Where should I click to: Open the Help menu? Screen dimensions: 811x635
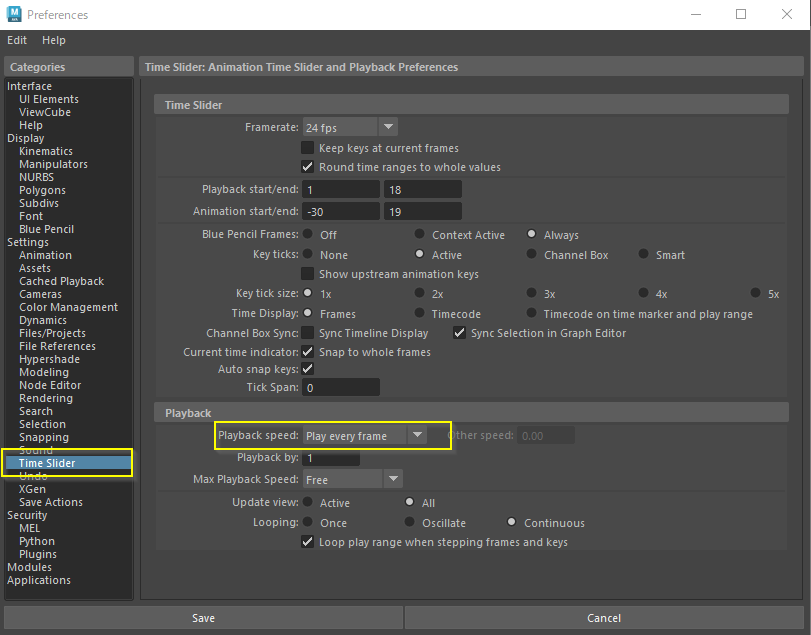[54, 40]
